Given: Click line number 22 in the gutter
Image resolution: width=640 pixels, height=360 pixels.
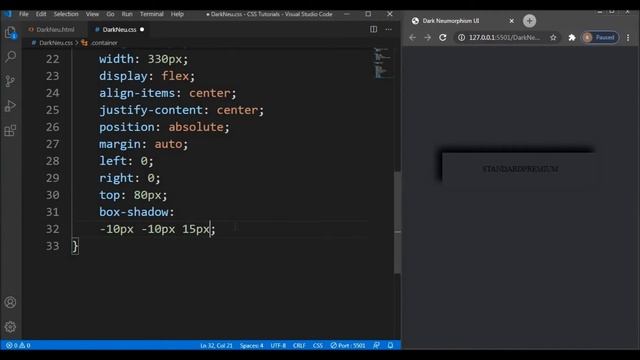Looking at the screenshot, I should tap(52, 59).
